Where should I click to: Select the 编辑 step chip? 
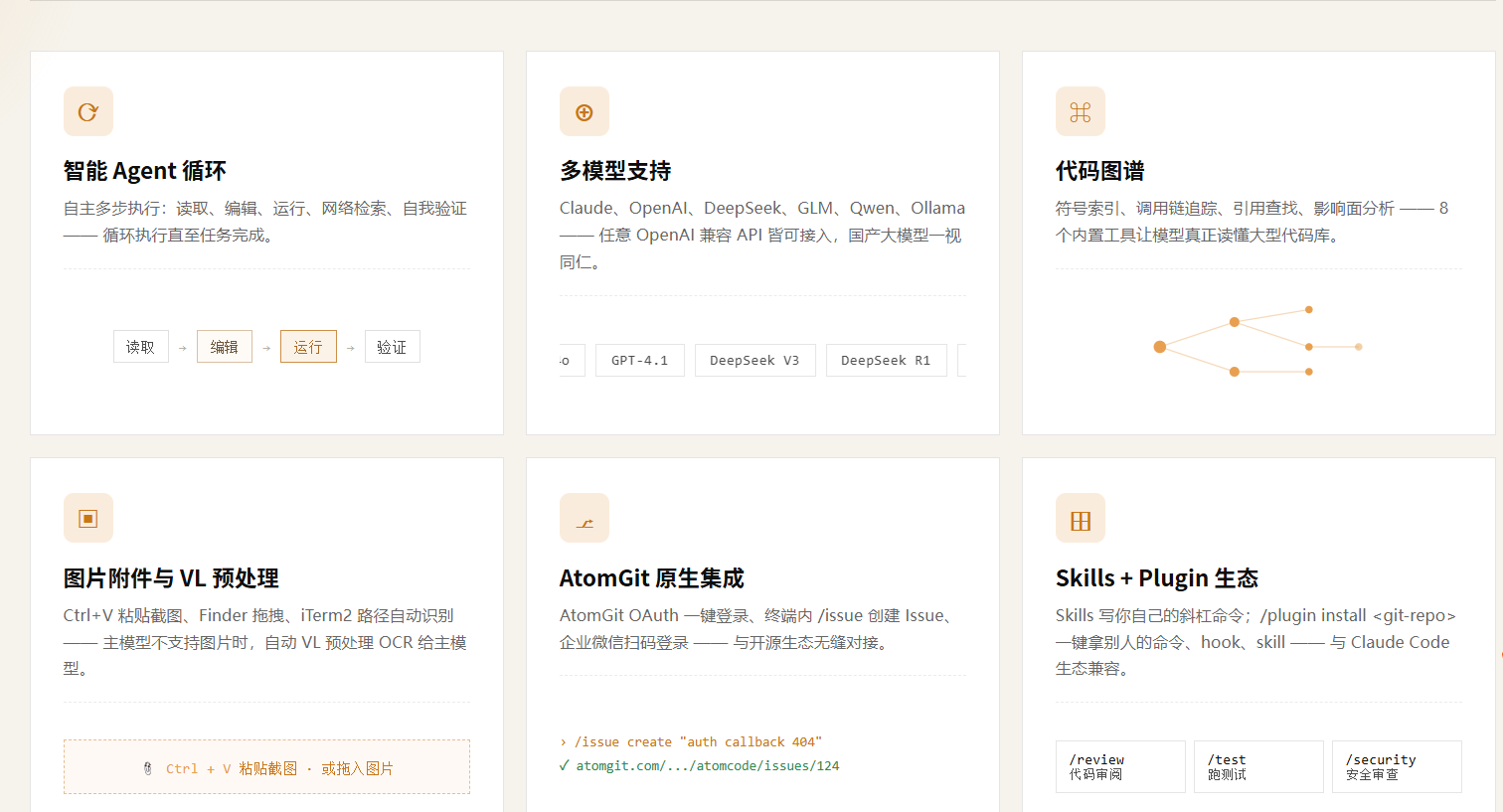point(225,347)
